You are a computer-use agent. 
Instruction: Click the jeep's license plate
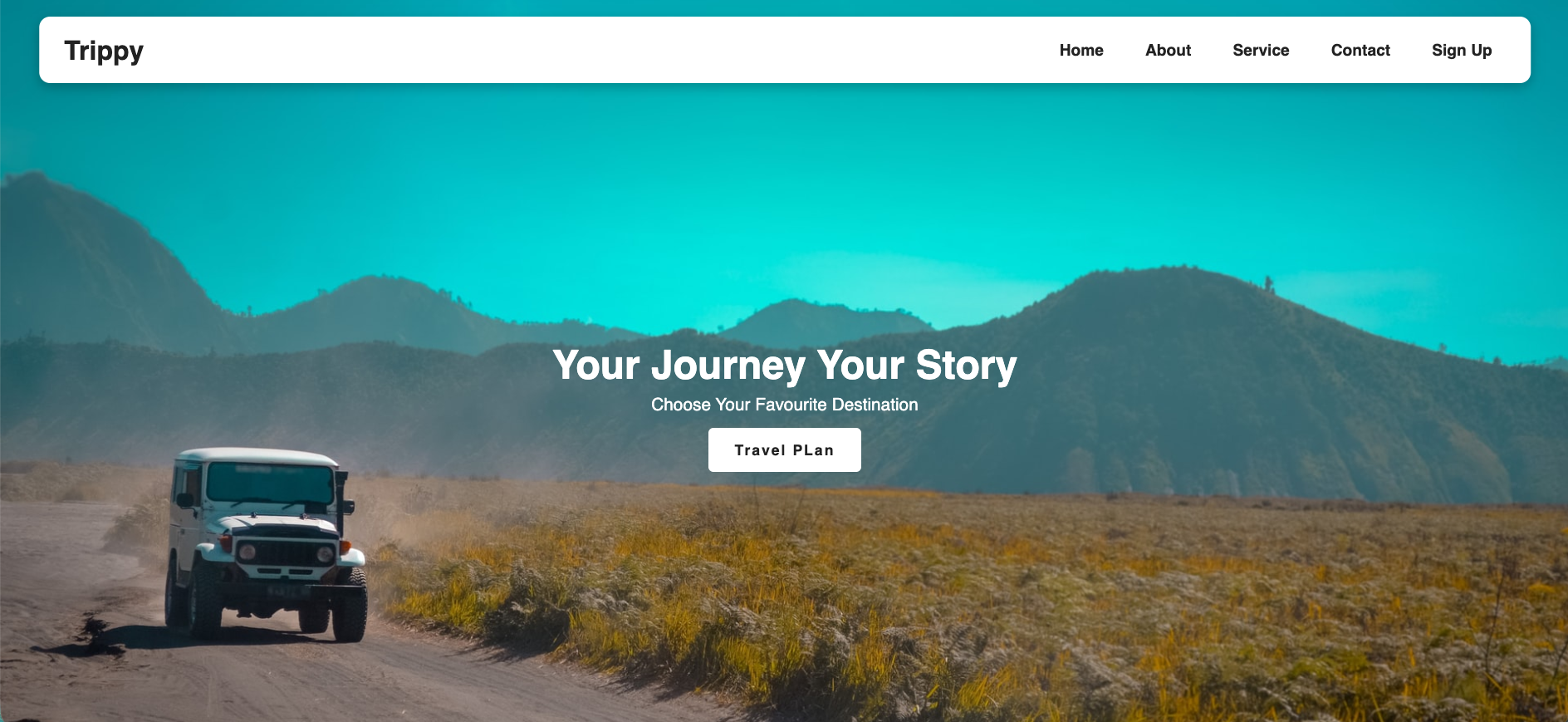click(x=287, y=592)
